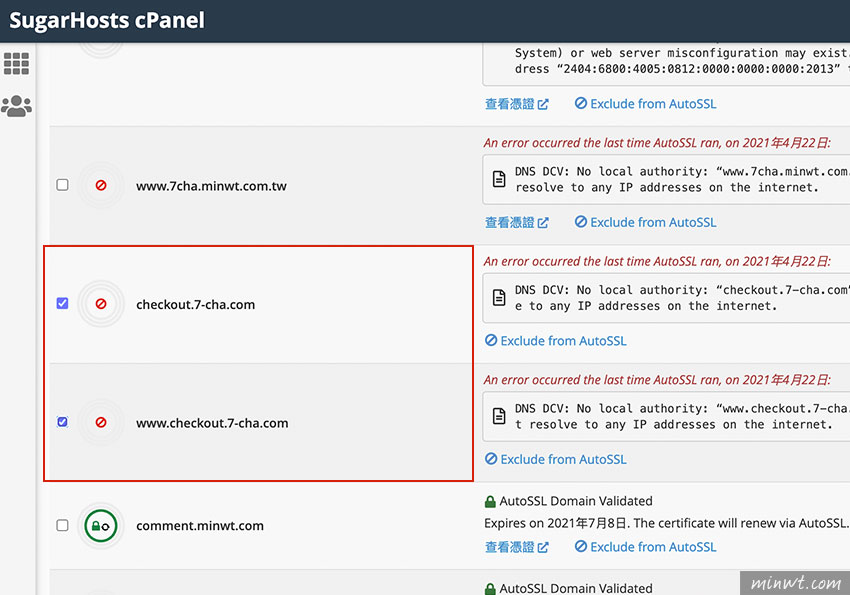This screenshot has height=595, width=850.
Task: Exclude www.checkout.7-cha.com from AutoSSL
Action: tap(556, 460)
